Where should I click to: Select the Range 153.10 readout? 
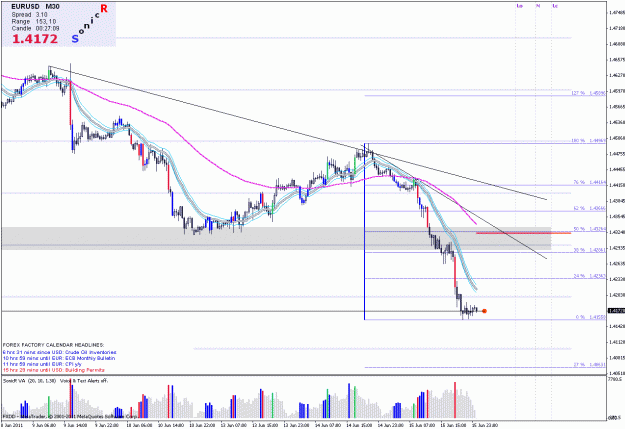34,22
